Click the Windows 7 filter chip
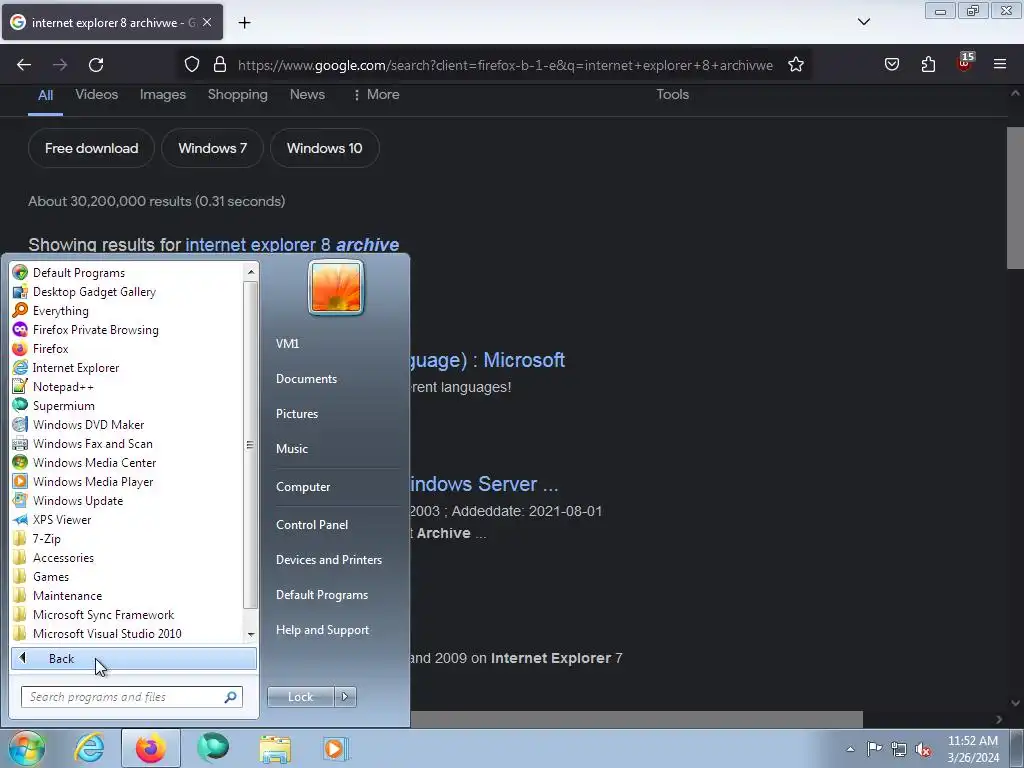This screenshot has width=1024, height=768. click(x=212, y=148)
